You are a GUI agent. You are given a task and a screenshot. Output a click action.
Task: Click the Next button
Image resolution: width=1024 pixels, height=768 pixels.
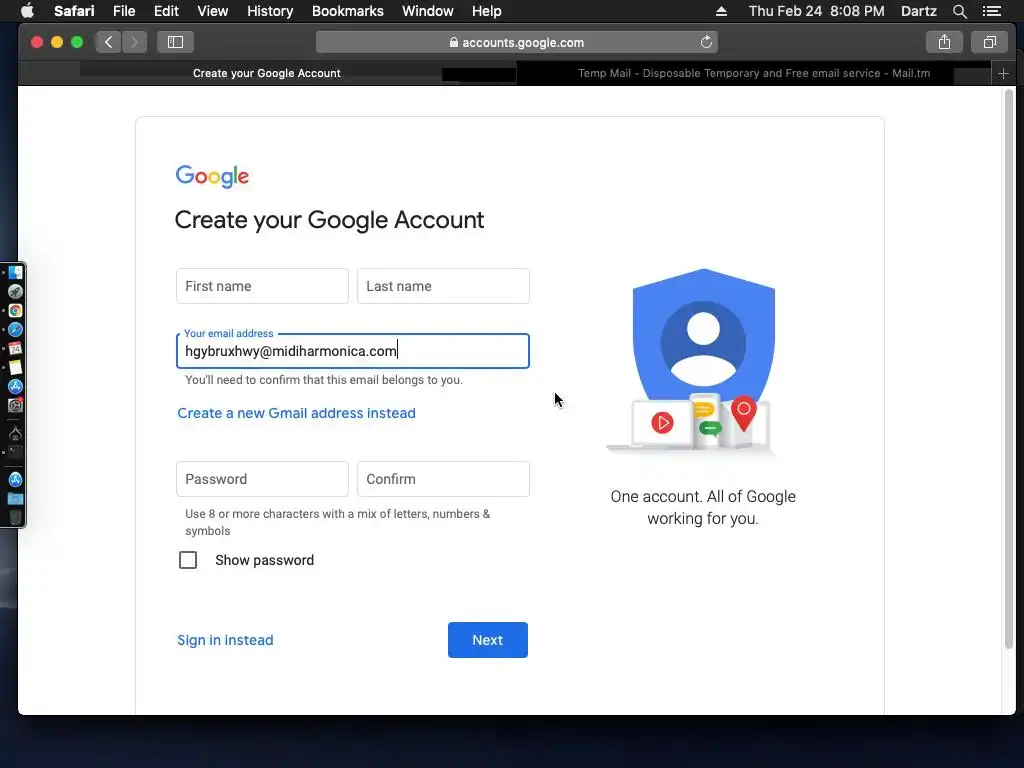[x=488, y=640]
